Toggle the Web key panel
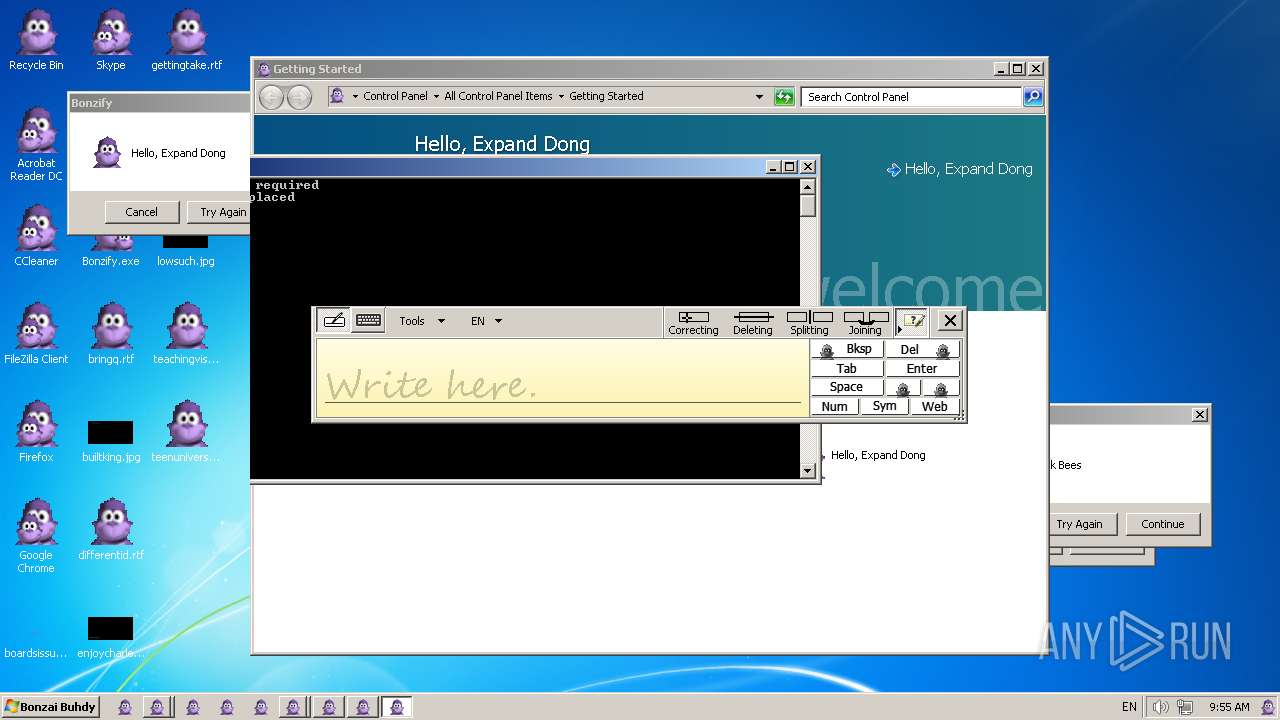Screen dimensions: 1280x720 coord(934,406)
